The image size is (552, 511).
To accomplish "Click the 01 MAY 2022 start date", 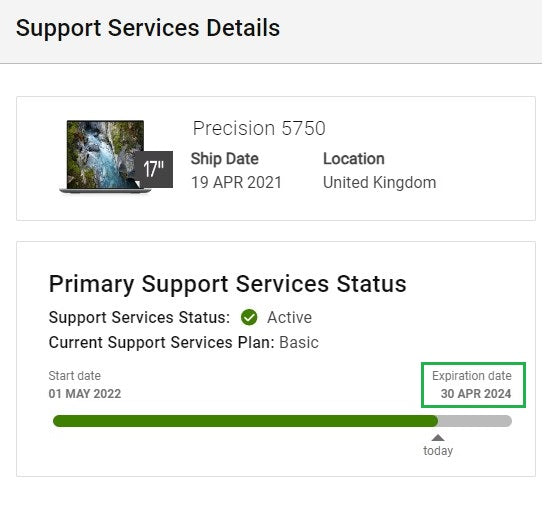I will click(85, 394).
